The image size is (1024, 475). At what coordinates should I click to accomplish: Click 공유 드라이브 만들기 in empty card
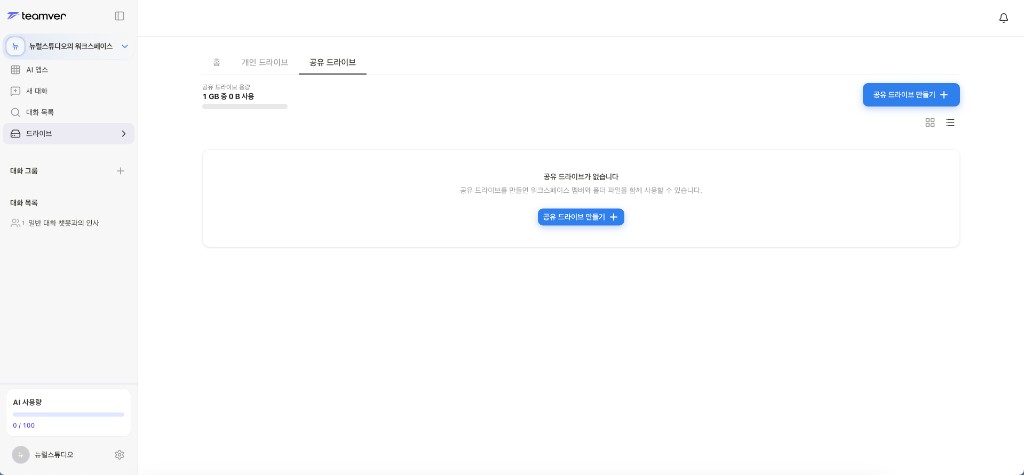(x=581, y=217)
